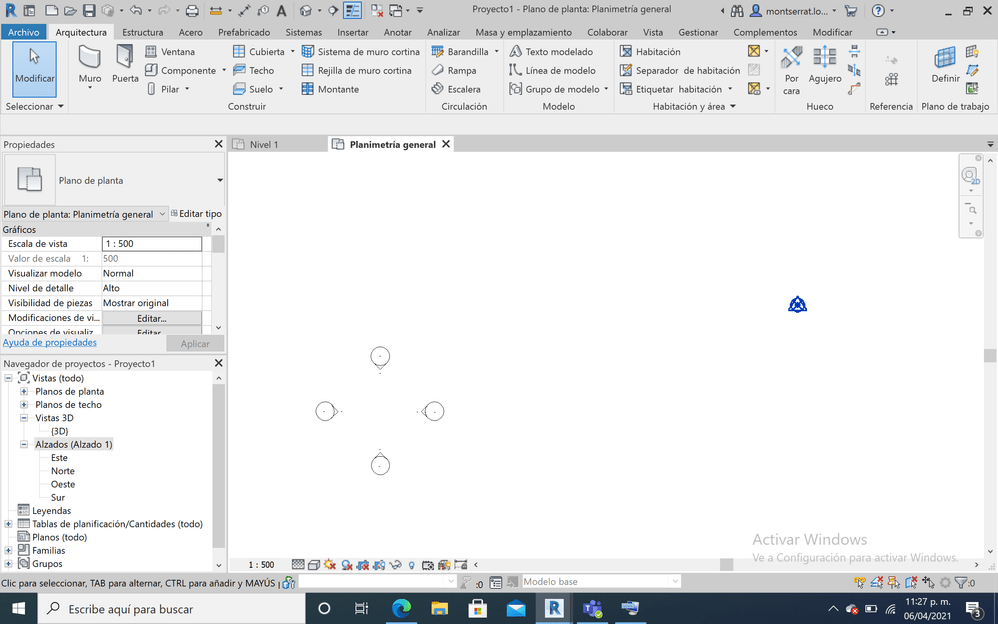Toggle reveal hidden elements lightbulb
998x624 pixels.
(x=412, y=564)
